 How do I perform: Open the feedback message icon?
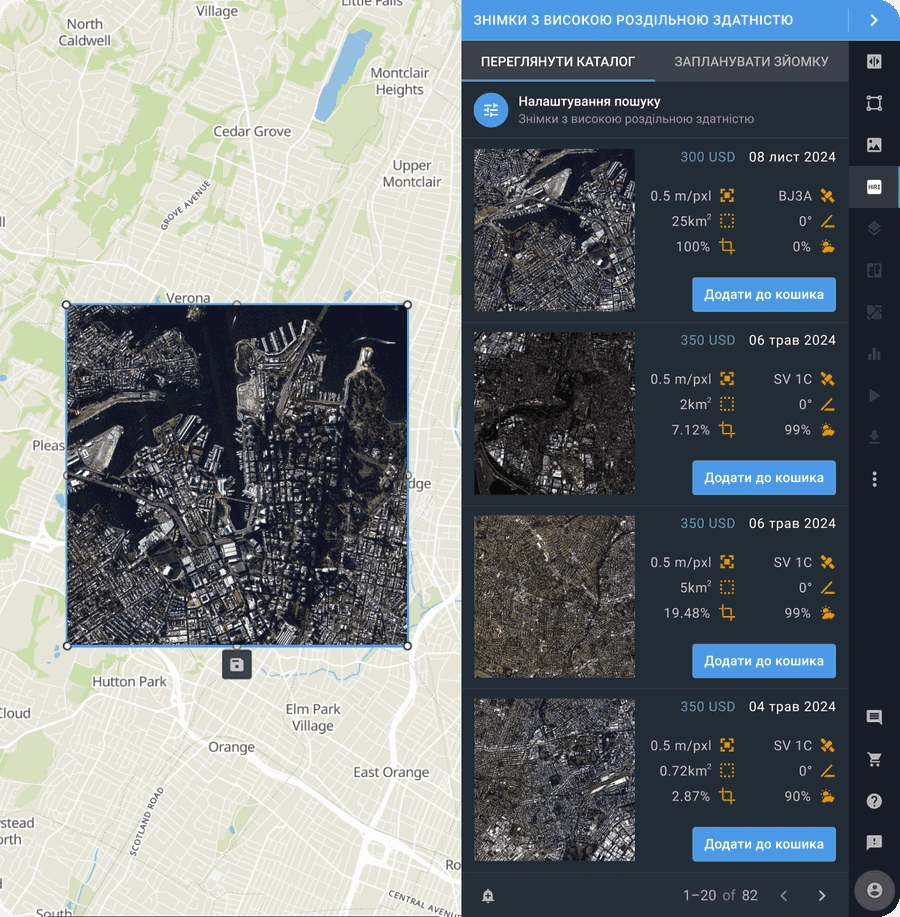pos(875,841)
